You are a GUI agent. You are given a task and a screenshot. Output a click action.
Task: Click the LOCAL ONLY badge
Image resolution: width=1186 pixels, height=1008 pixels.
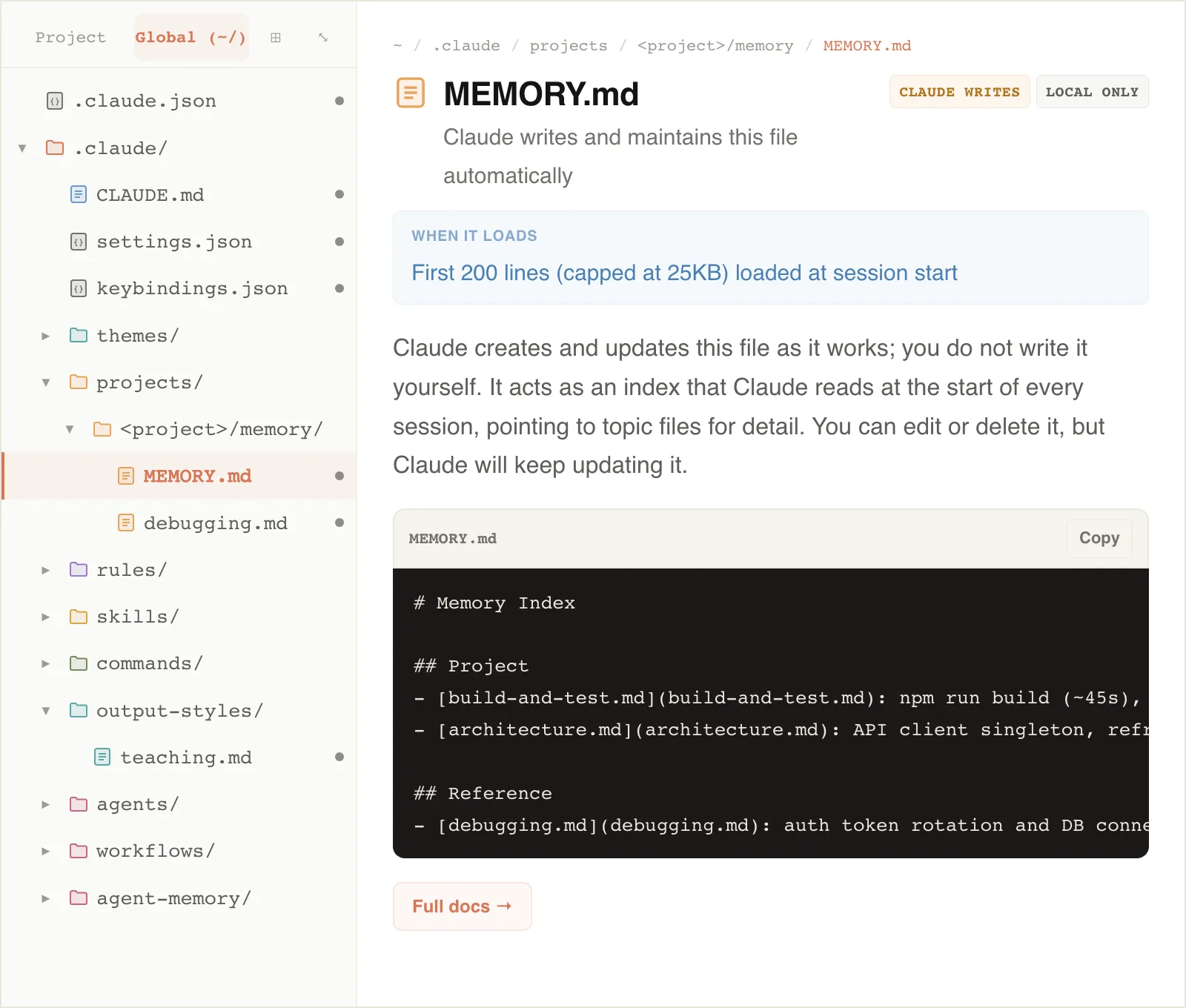1092,92
